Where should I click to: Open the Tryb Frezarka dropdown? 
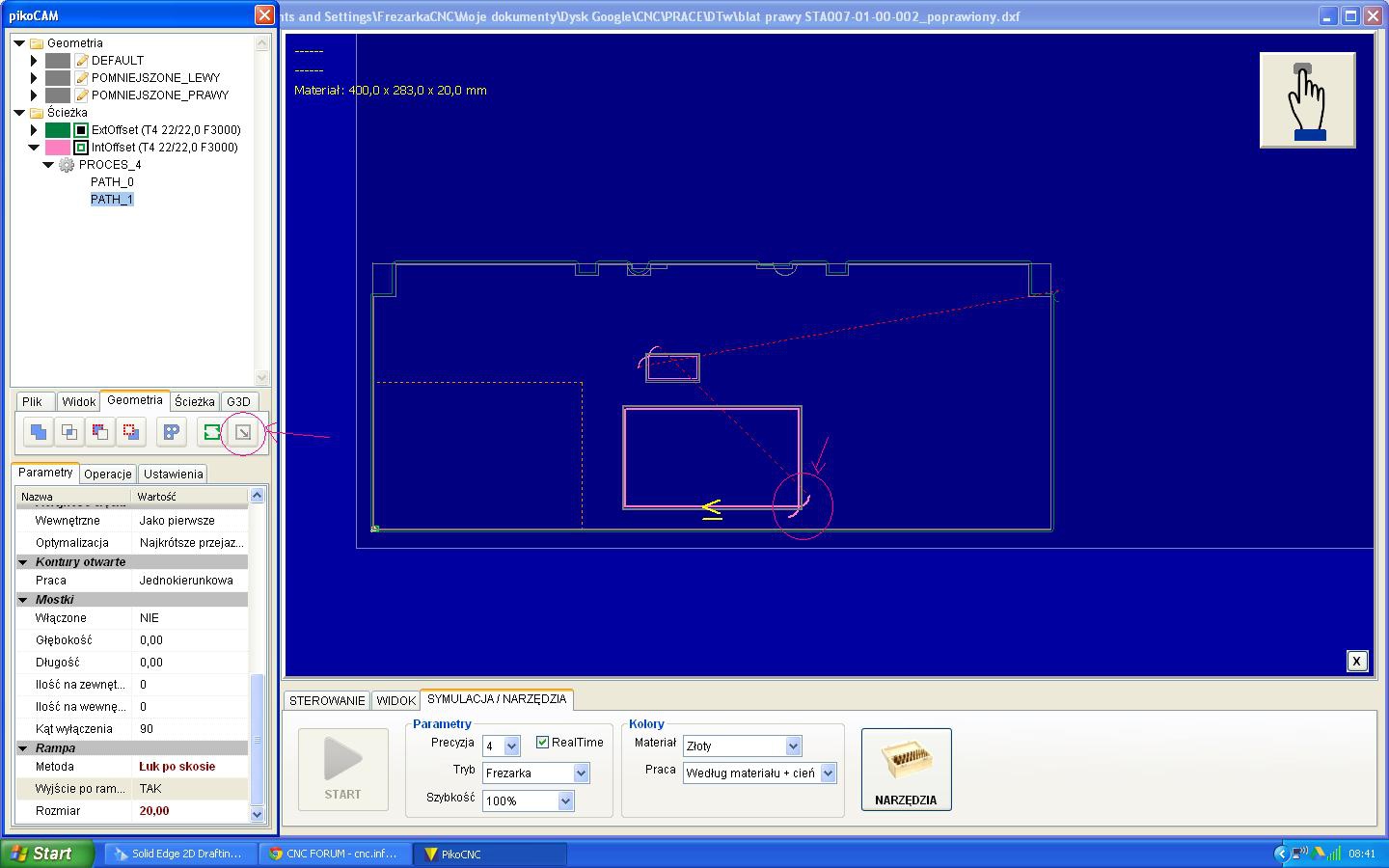point(581,773)
